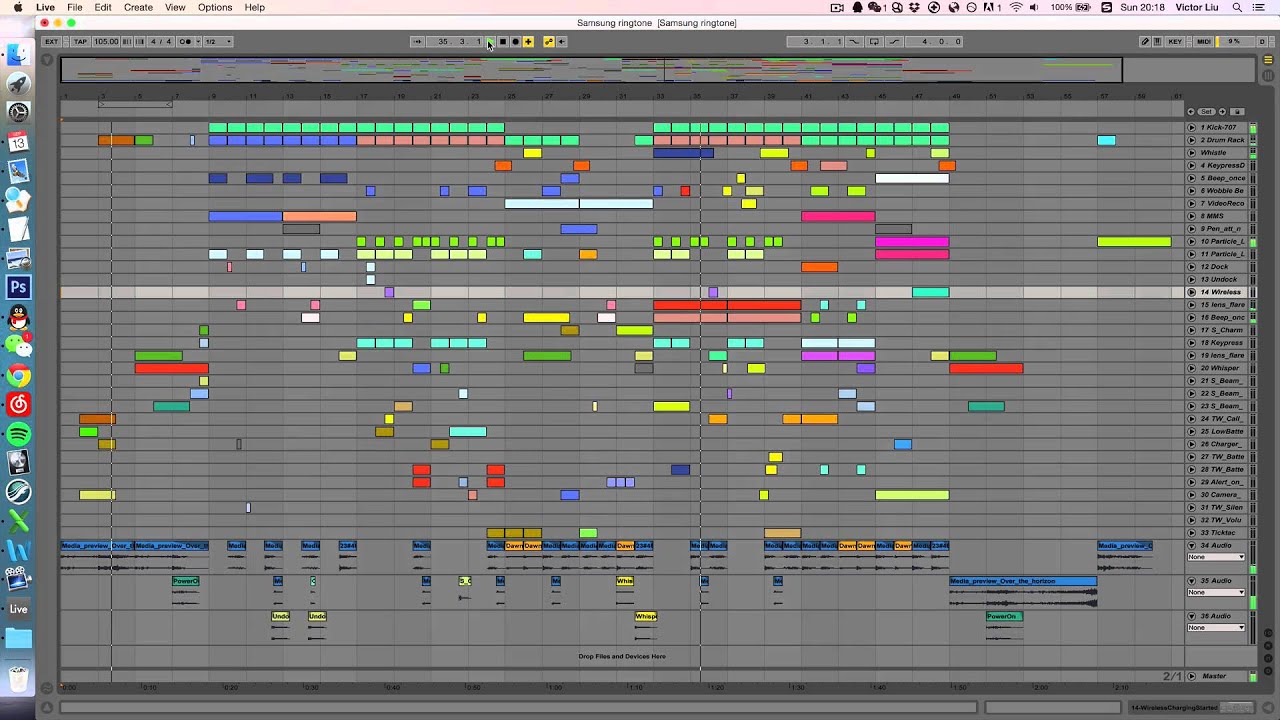Open the Help menu
The image size is (1280, 720).
pos(255,7)
